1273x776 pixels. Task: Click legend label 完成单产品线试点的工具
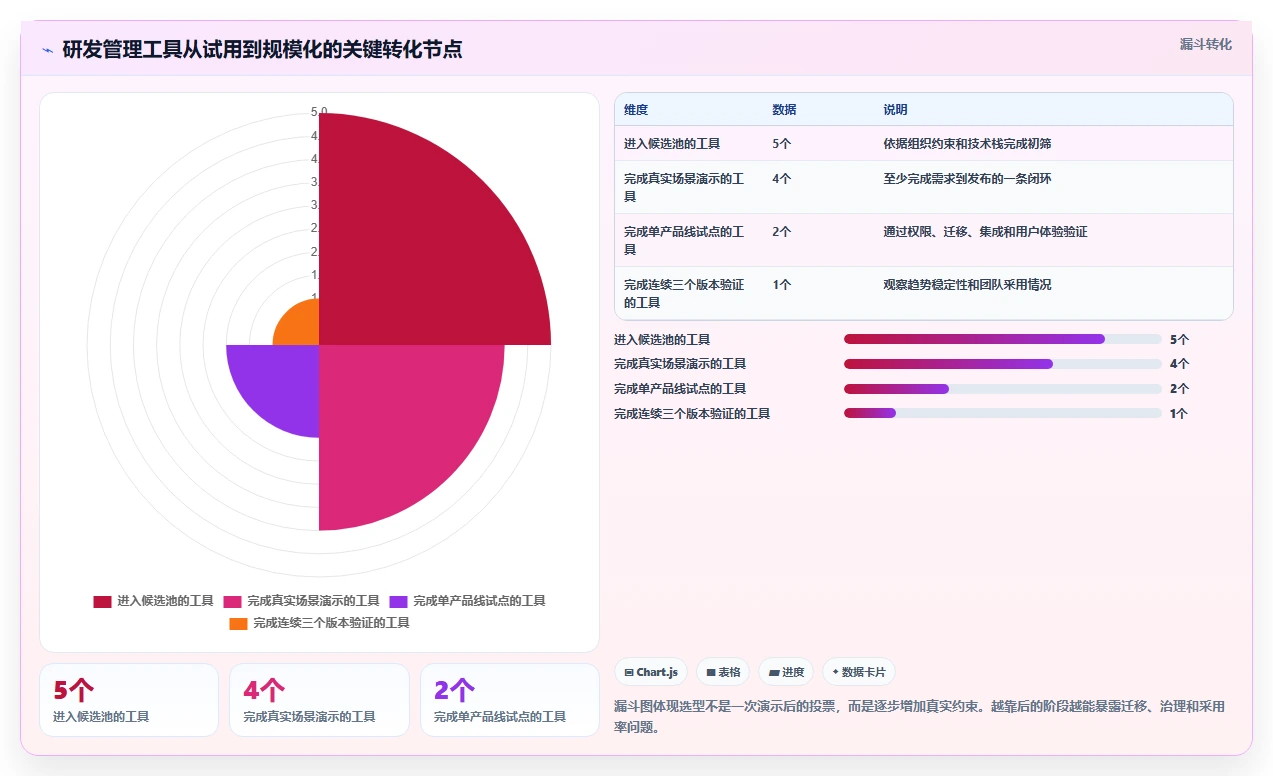click(480, 601)
